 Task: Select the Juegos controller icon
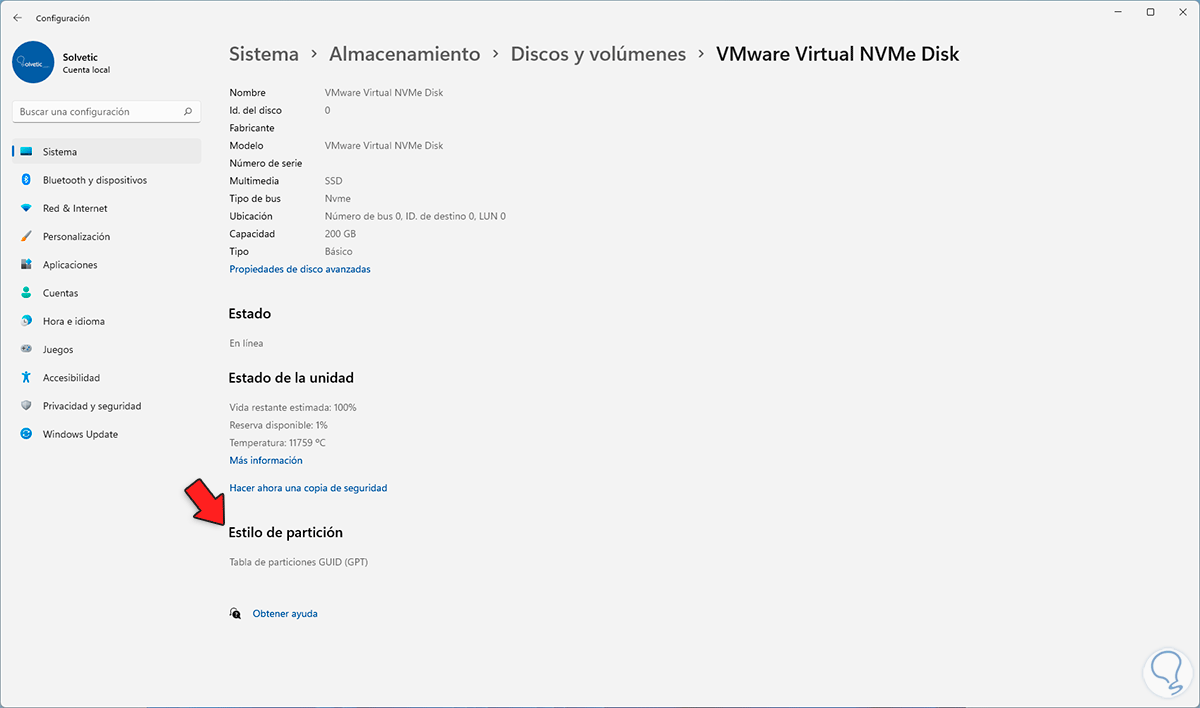[x=26, y=350]
